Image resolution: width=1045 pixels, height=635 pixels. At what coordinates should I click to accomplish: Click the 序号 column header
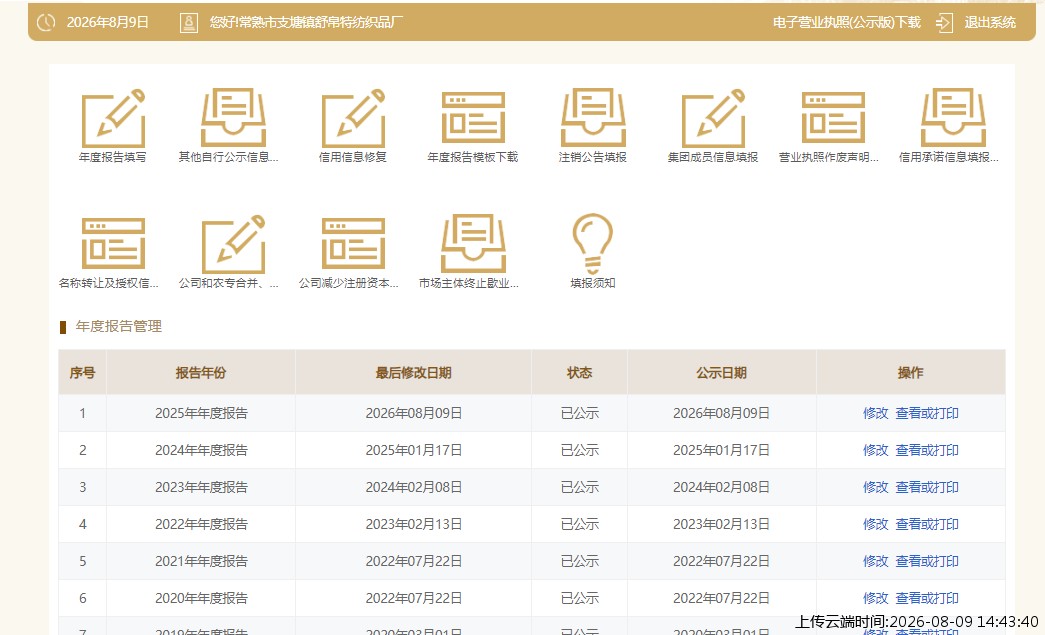(x=82, y=372)
